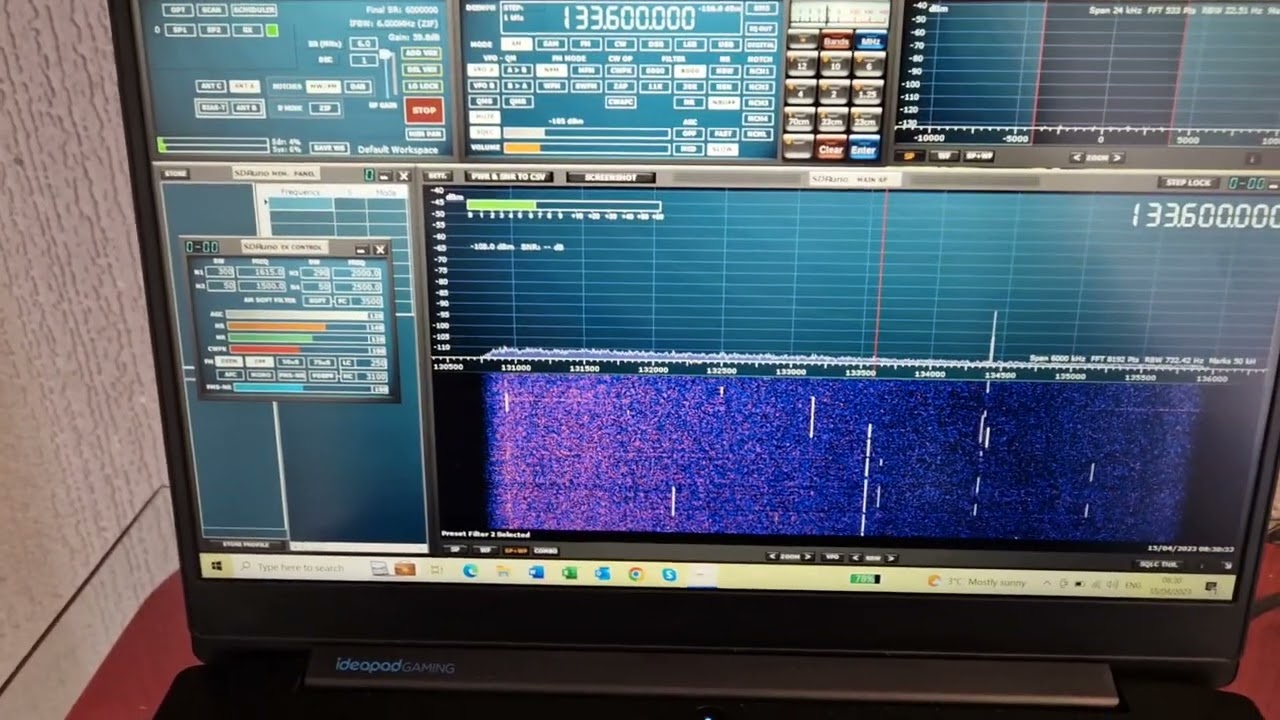Viewport: 1280px width, 720px height.
Task: Switch main display to SP view
Action: (455, 550)
